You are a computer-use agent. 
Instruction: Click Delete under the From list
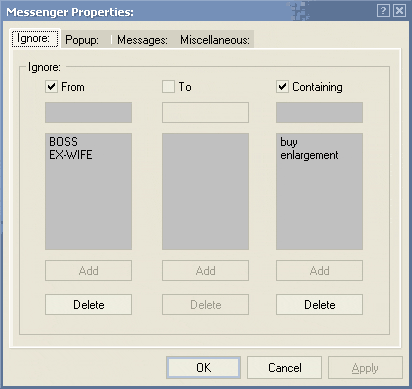(89, 304)
